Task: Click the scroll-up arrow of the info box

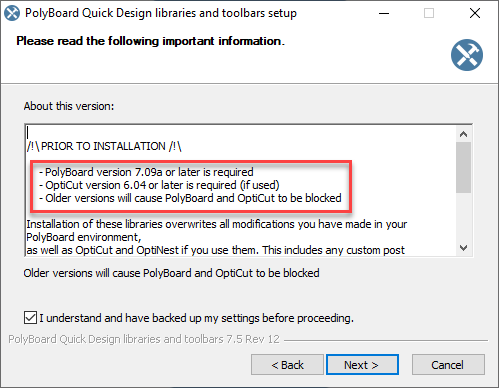Action: (x=463, y=134)
